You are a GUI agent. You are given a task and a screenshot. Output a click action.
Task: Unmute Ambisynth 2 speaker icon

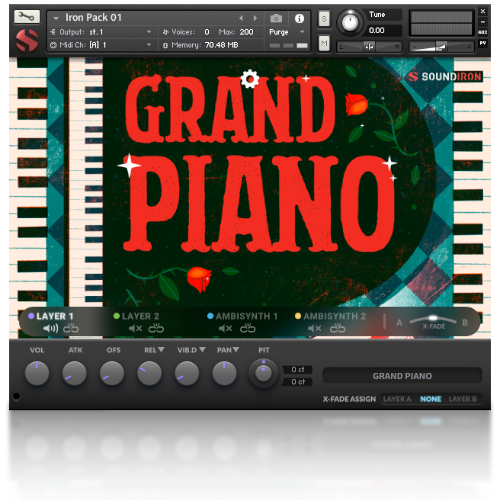click(314, 328)
